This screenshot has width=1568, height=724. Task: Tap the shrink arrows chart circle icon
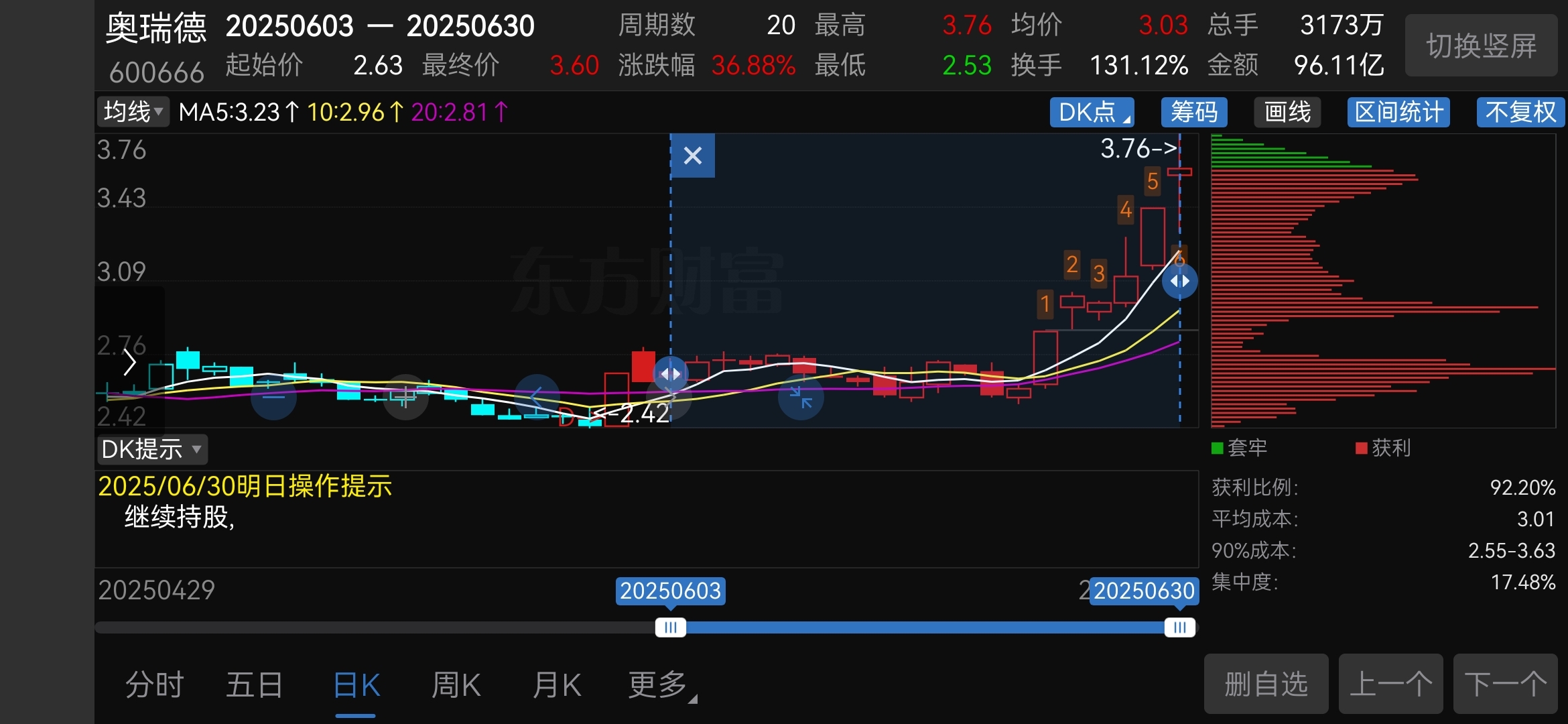[801, 398]
